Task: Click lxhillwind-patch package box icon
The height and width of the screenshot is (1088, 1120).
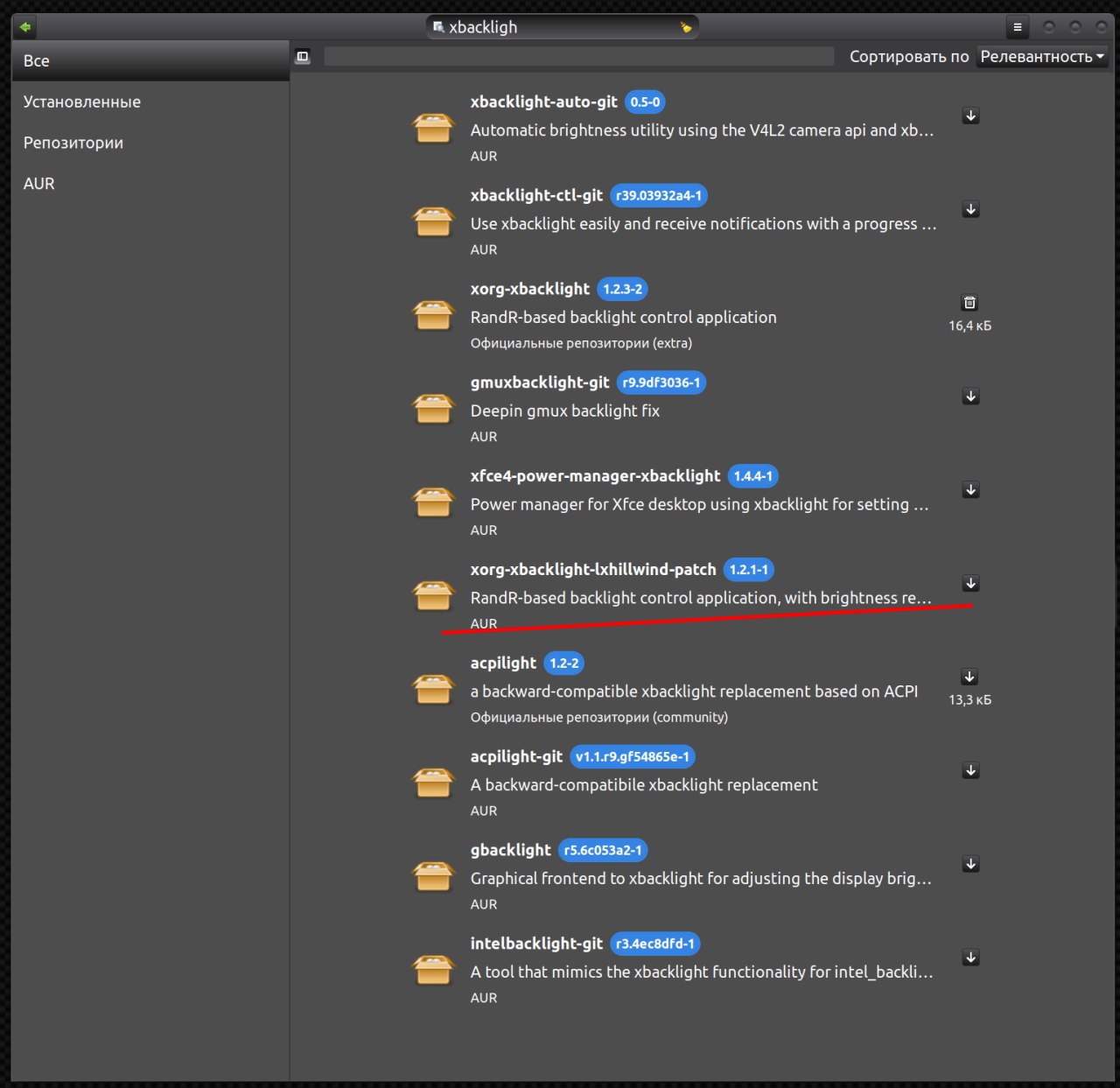Action: point(433,597)
